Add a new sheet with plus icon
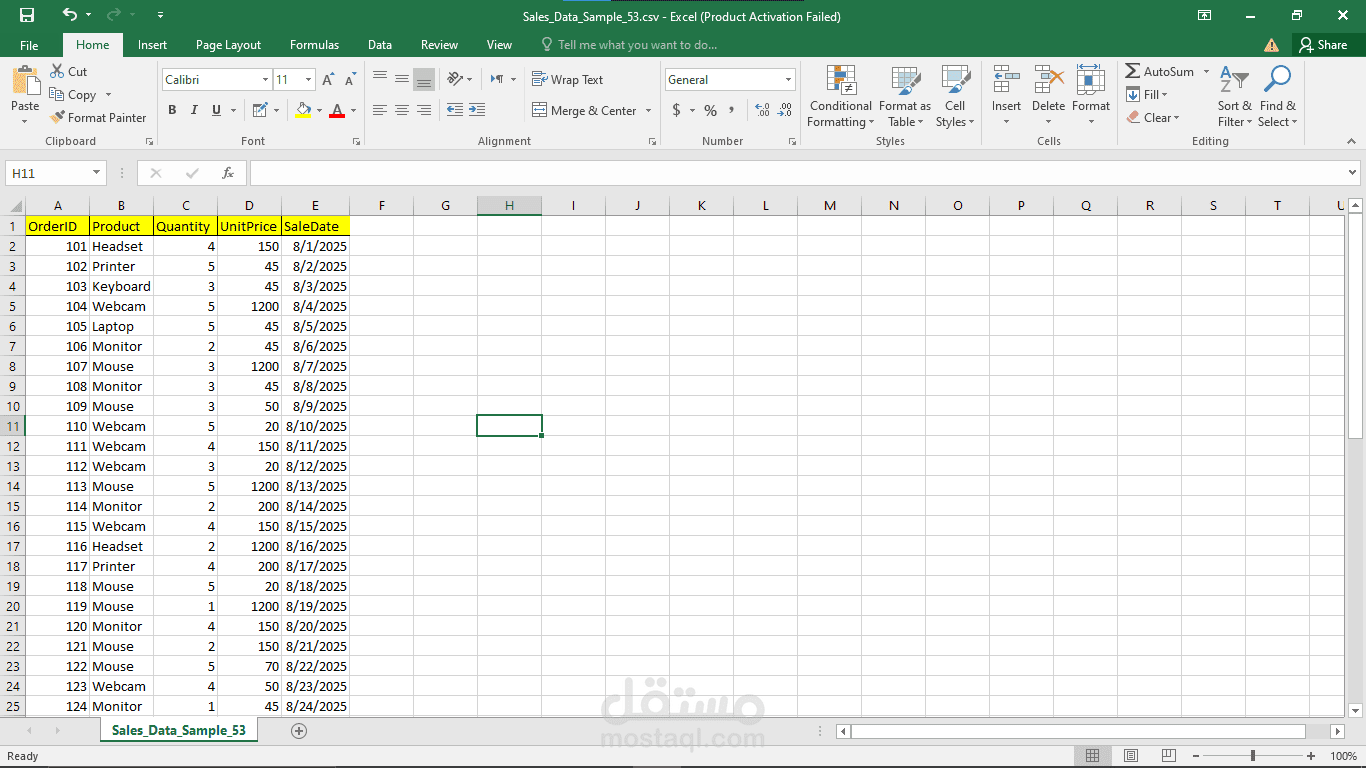The width and height of the screenshot is (1366, 768). tap(298, 731)
